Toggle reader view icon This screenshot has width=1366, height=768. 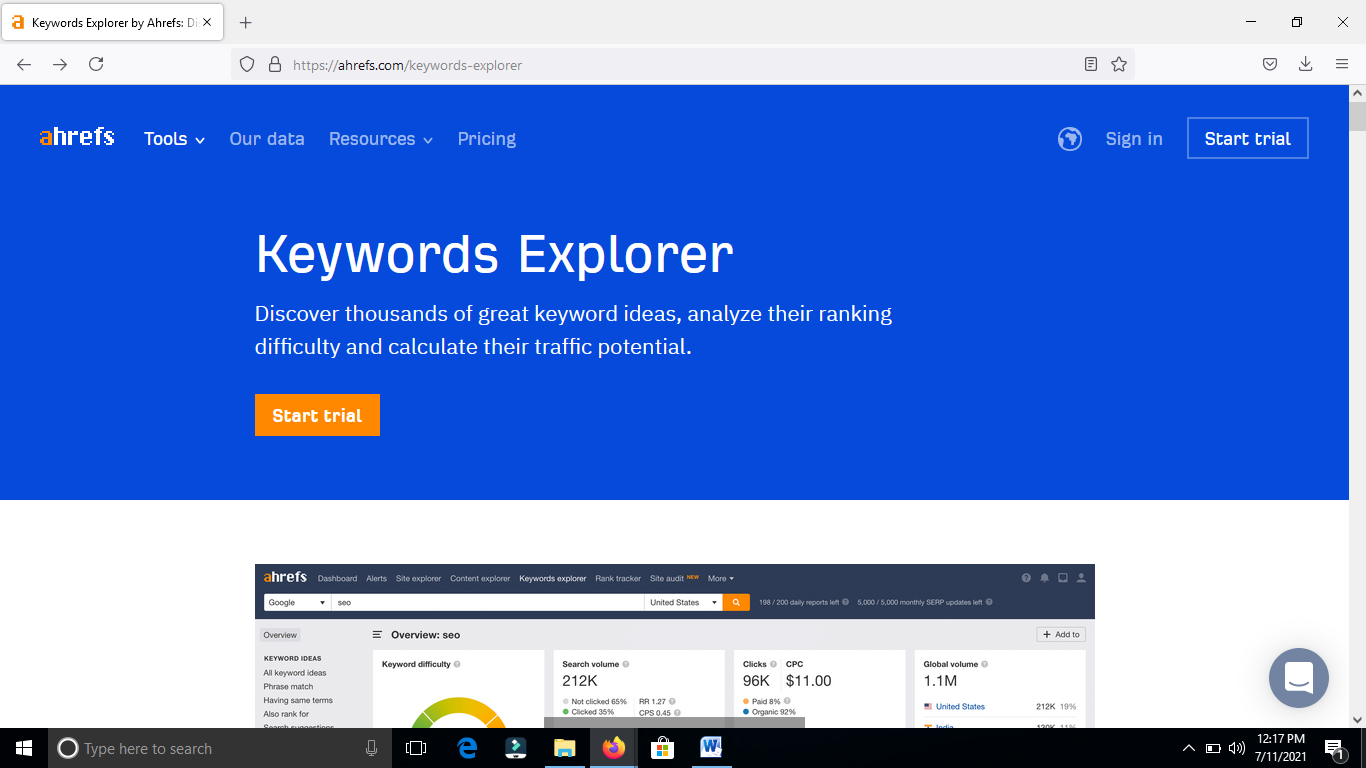click(x=1091, y=64)
